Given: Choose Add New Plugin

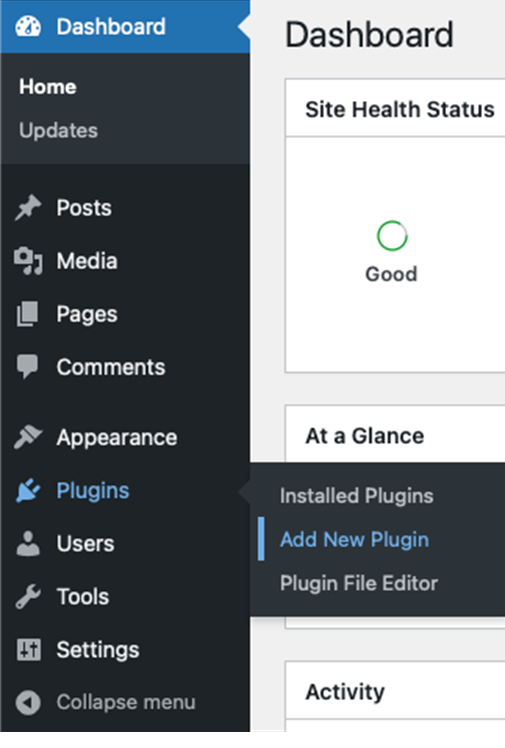Looking at the screenshot, I should point(354,540).
